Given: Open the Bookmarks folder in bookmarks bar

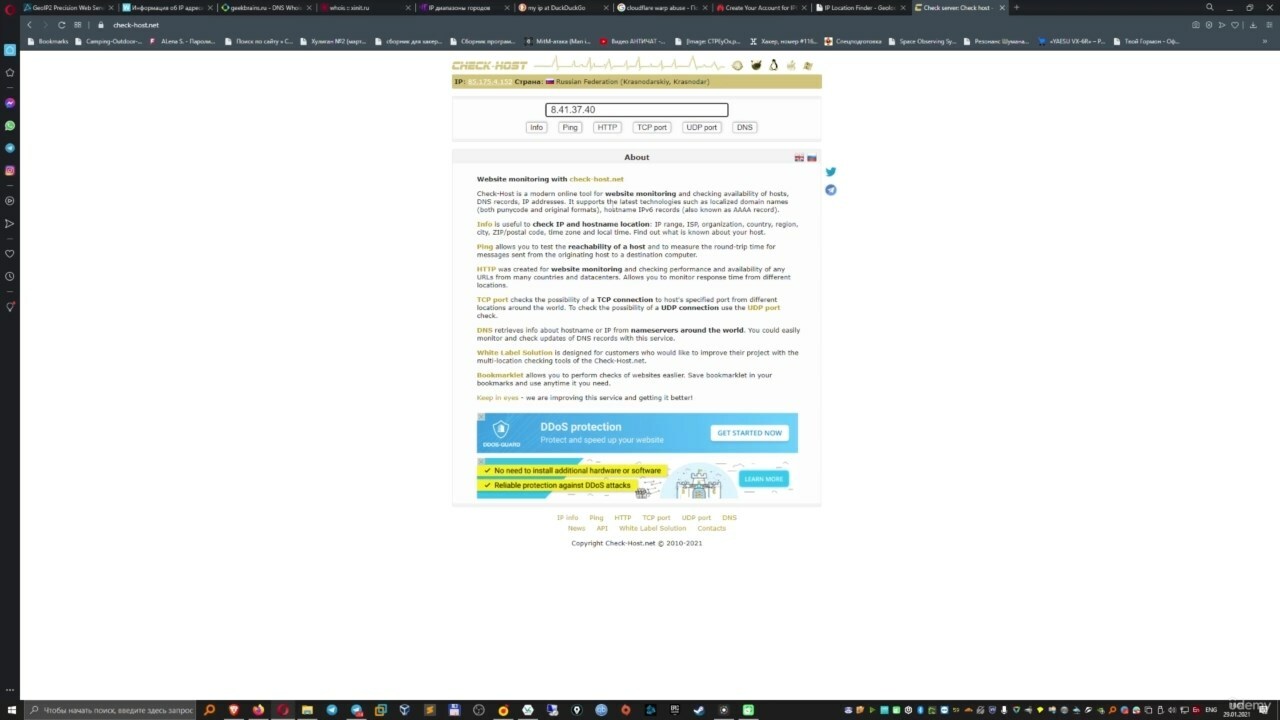Looking at the screenshot, I should pos(49,41).
